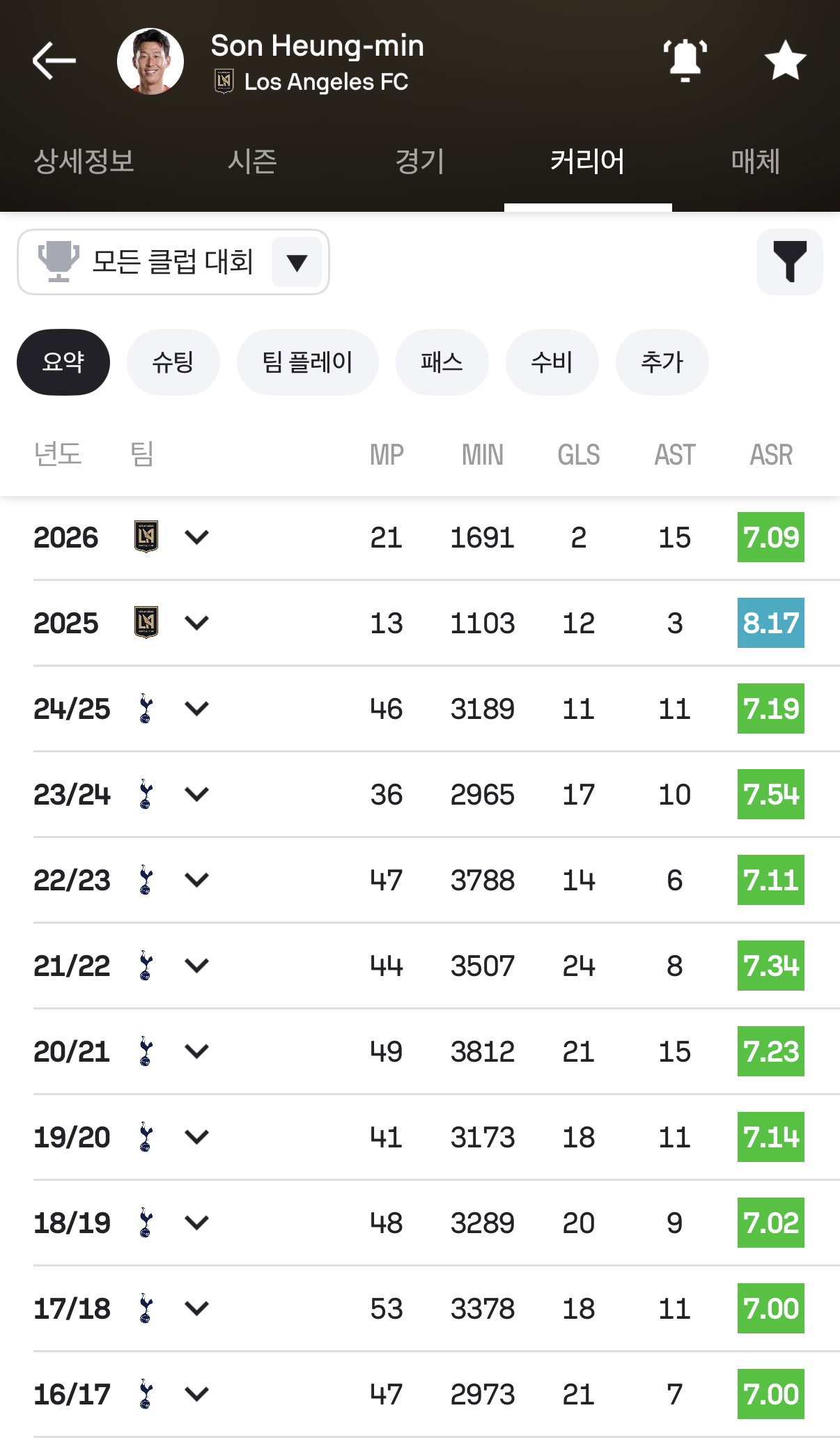Click the LAFC logo in 2026 row
This screenshot has height=1440, width=840.
tap(146, 536)
